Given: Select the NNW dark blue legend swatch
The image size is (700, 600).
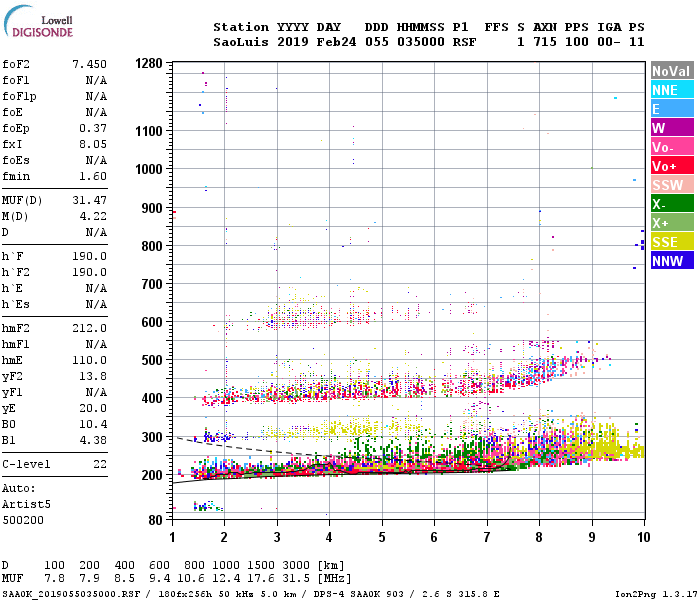Looking at the screenshot, I should pyautogui.click(x=672, y=261).
